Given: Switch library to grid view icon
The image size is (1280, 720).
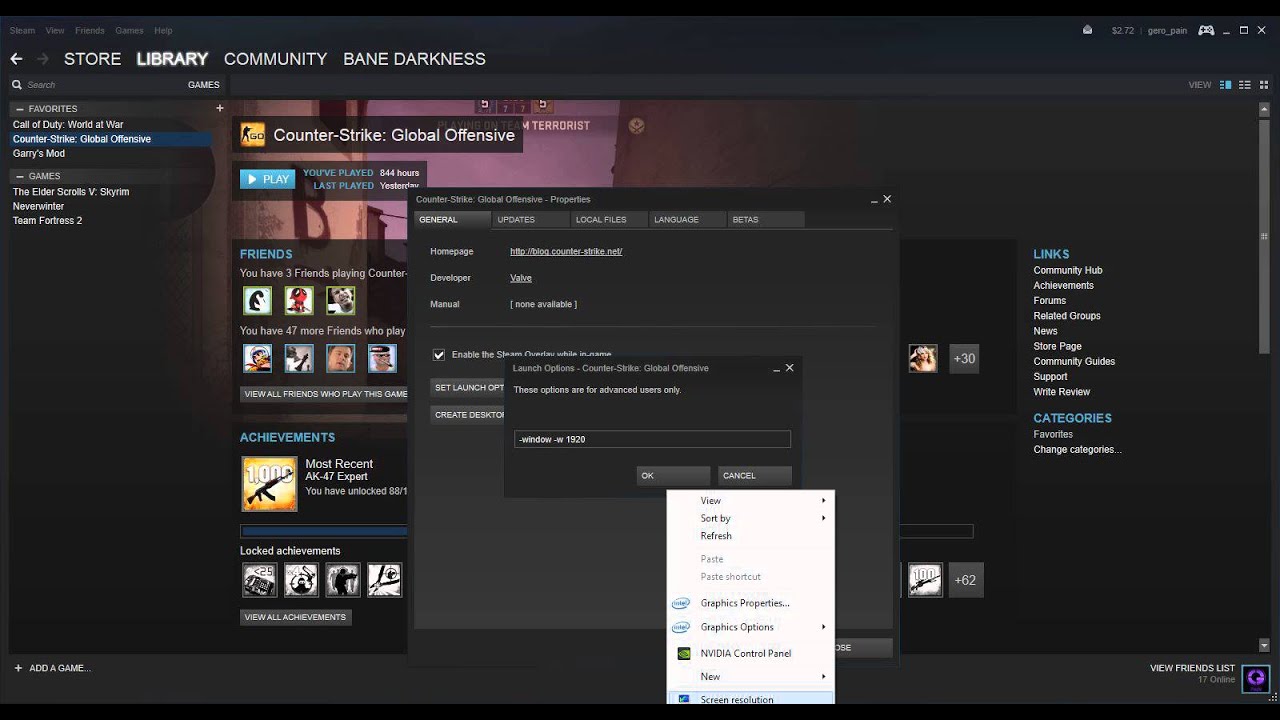Looking at the screenshot, I should click(x=1264, y=85).
